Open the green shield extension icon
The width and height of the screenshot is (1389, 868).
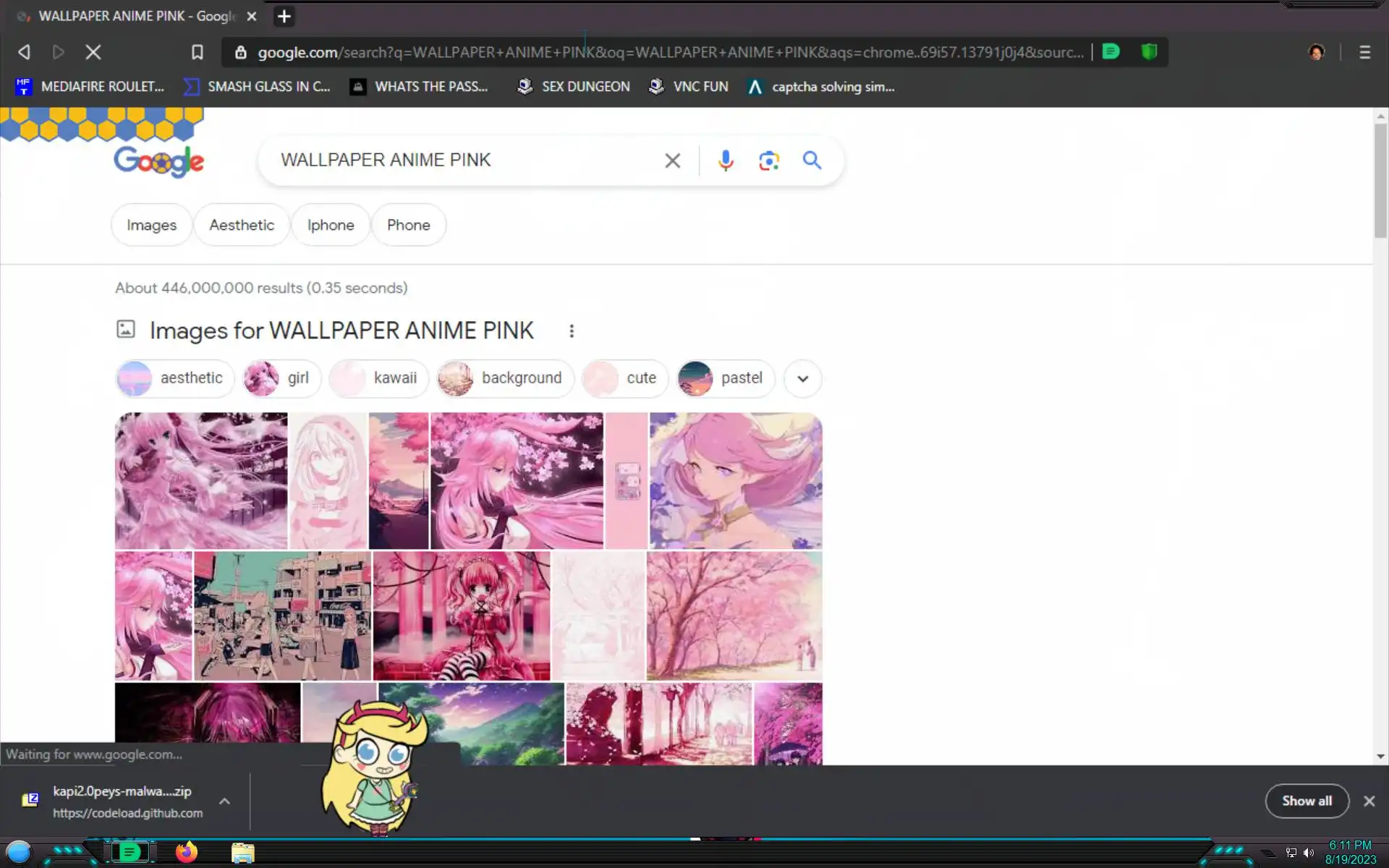point(1149,52)
